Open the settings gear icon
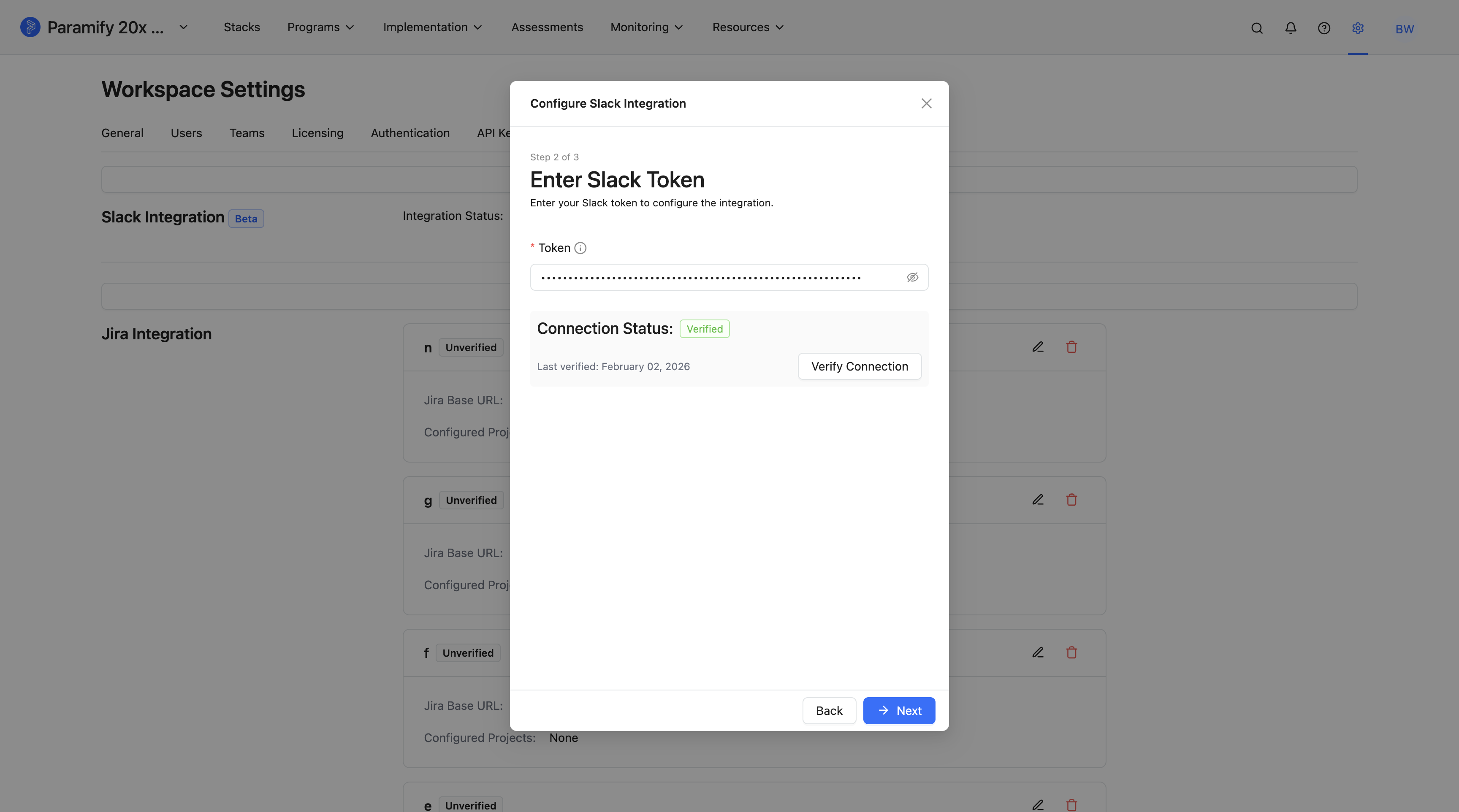The height and width of the screenshot is (812, 1459). click(x=1358, y=28)
